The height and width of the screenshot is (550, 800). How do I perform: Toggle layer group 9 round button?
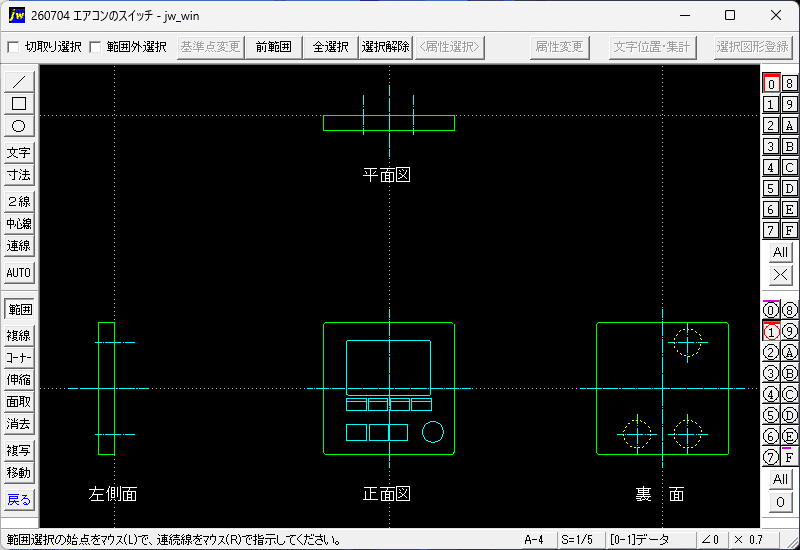pos(789,331)
